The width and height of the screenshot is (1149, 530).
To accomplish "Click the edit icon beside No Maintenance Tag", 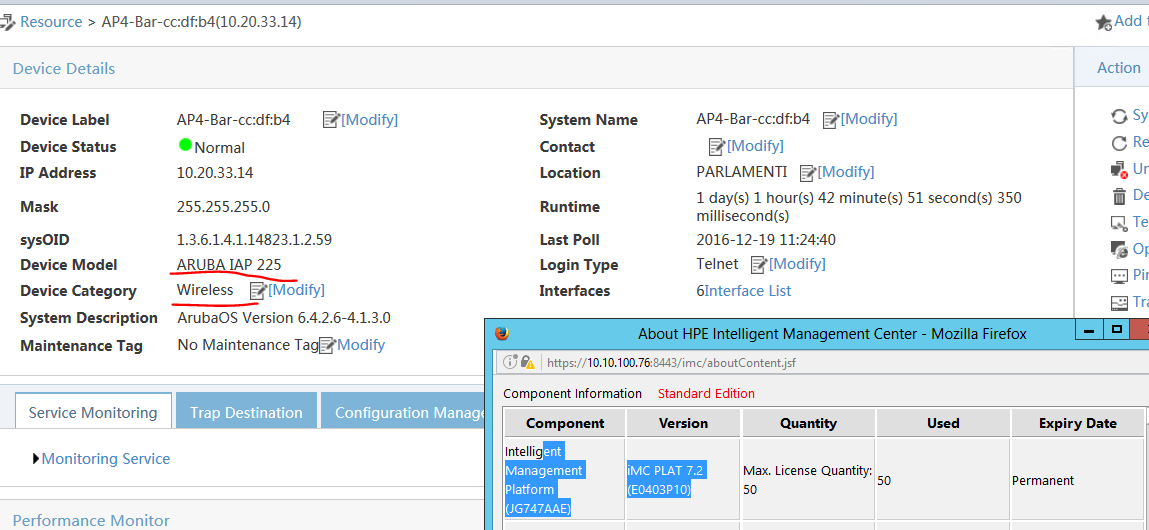I will [327, 345].
